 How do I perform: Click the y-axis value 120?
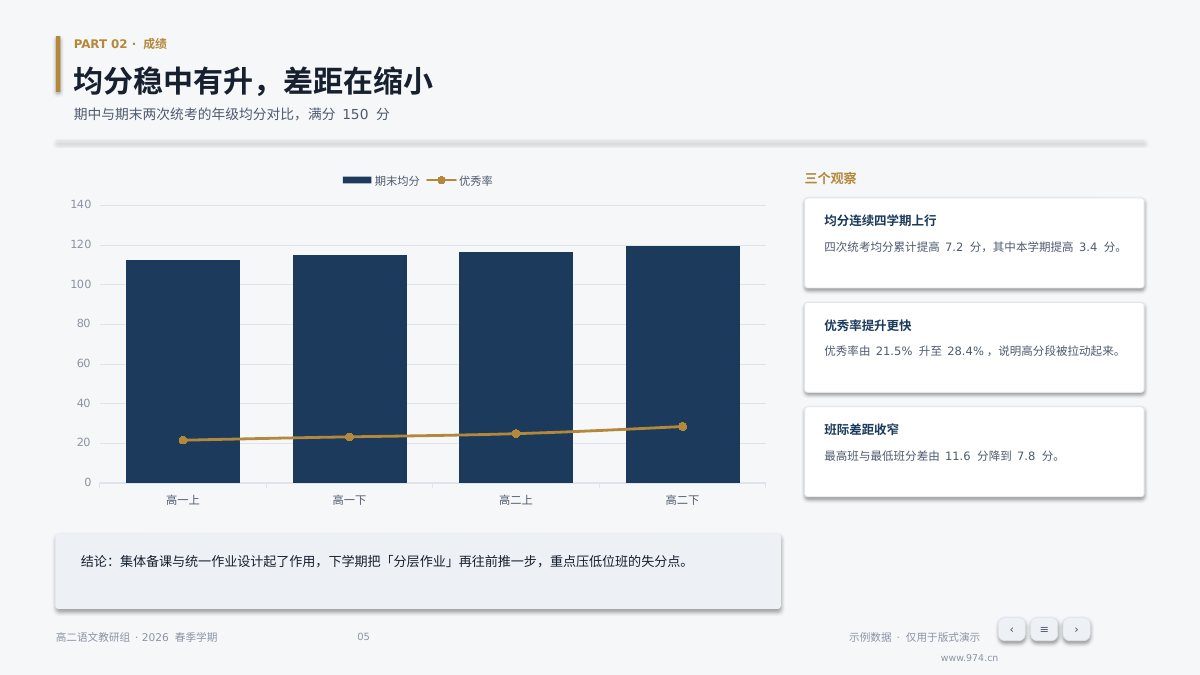pyautogui.click(x=81, y=245)
